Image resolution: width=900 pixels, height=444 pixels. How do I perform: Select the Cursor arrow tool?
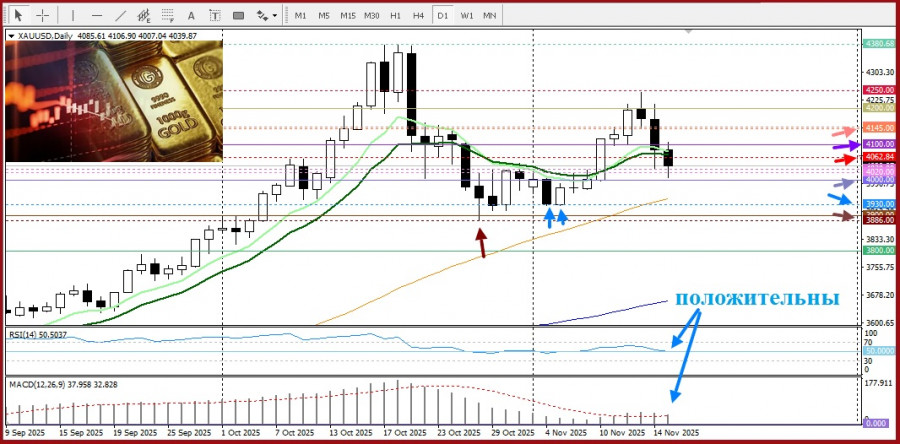click(19, 16)
